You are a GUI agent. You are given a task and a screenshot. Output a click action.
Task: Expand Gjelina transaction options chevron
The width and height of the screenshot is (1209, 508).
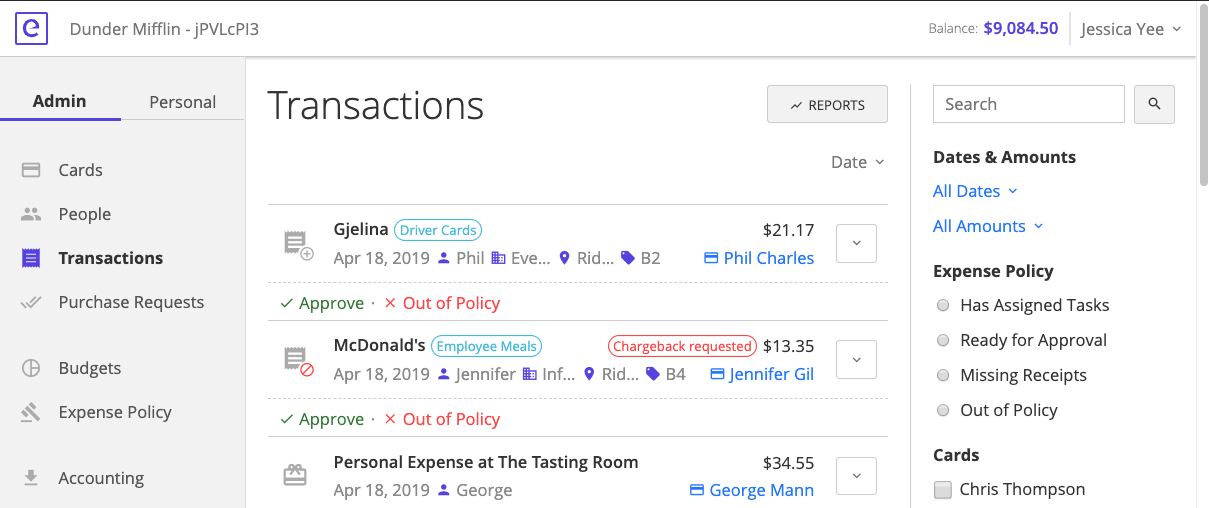click(856, 244)
